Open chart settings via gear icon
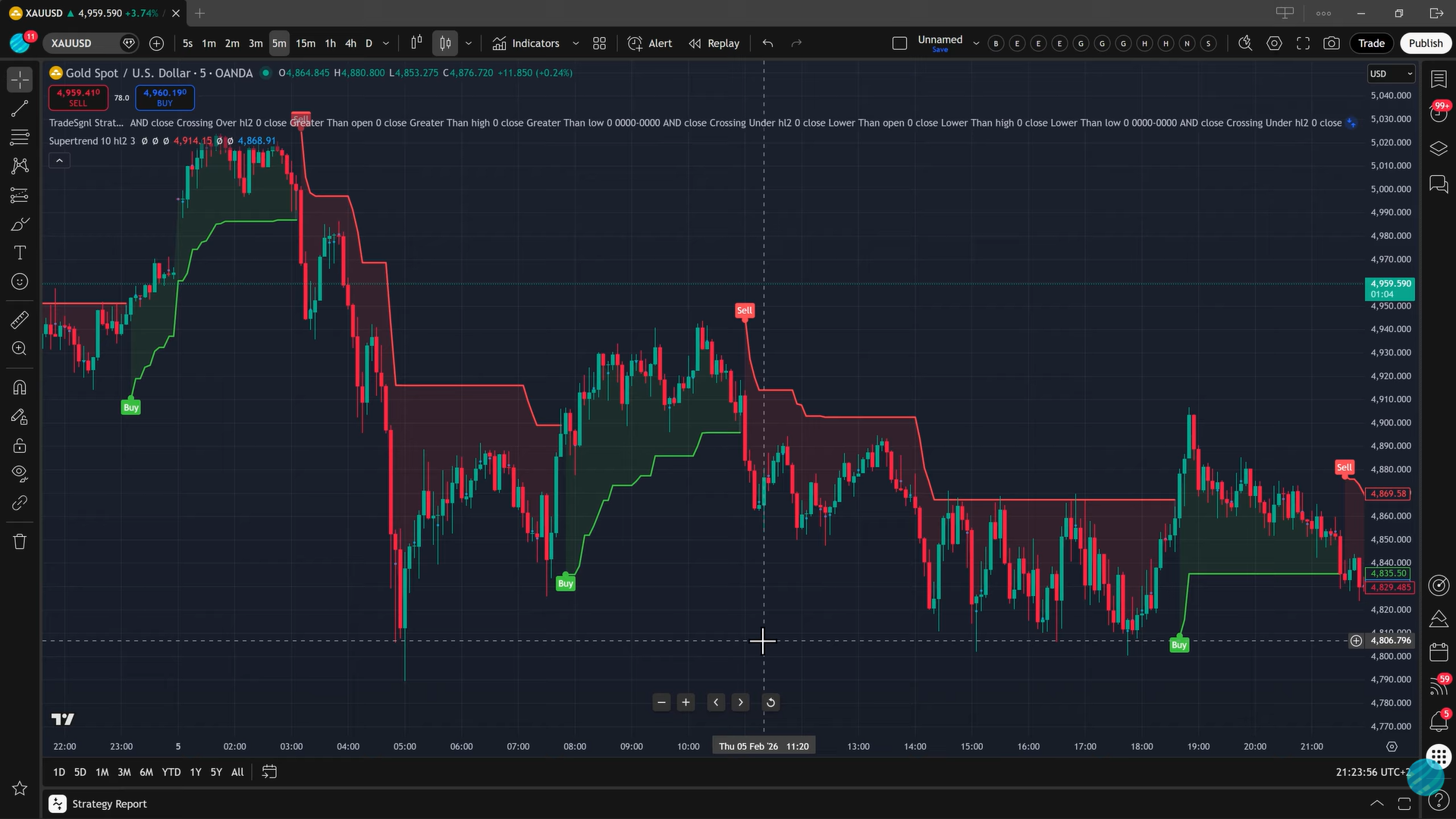The width and height of the screenshot is (1456, 819). click(x=1275, y=43)
